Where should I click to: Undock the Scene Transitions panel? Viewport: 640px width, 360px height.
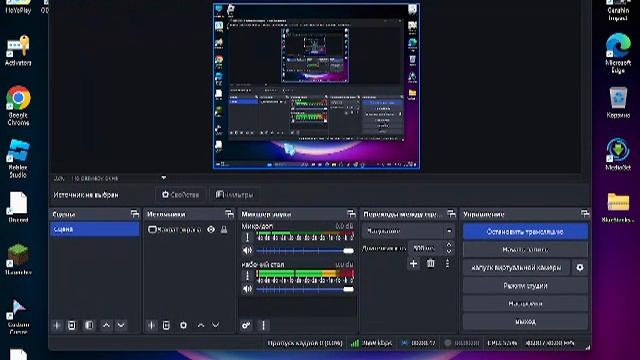pos(451,213)
